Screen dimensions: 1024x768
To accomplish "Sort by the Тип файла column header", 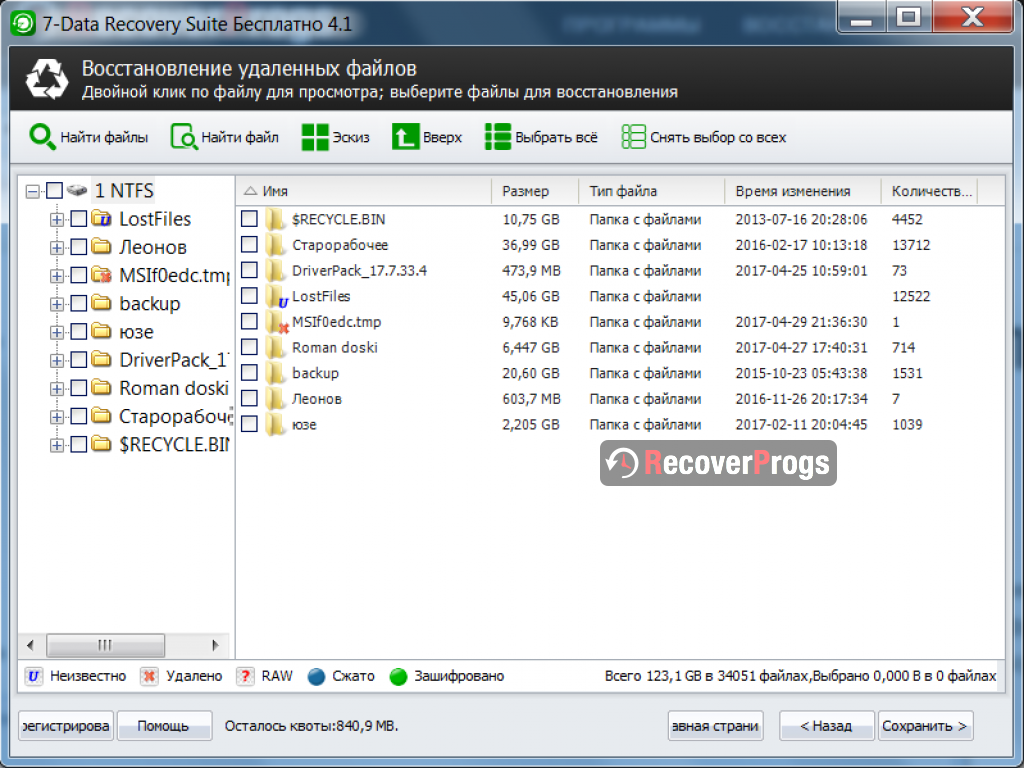I will pyautogui.click(x=651, y=191).
